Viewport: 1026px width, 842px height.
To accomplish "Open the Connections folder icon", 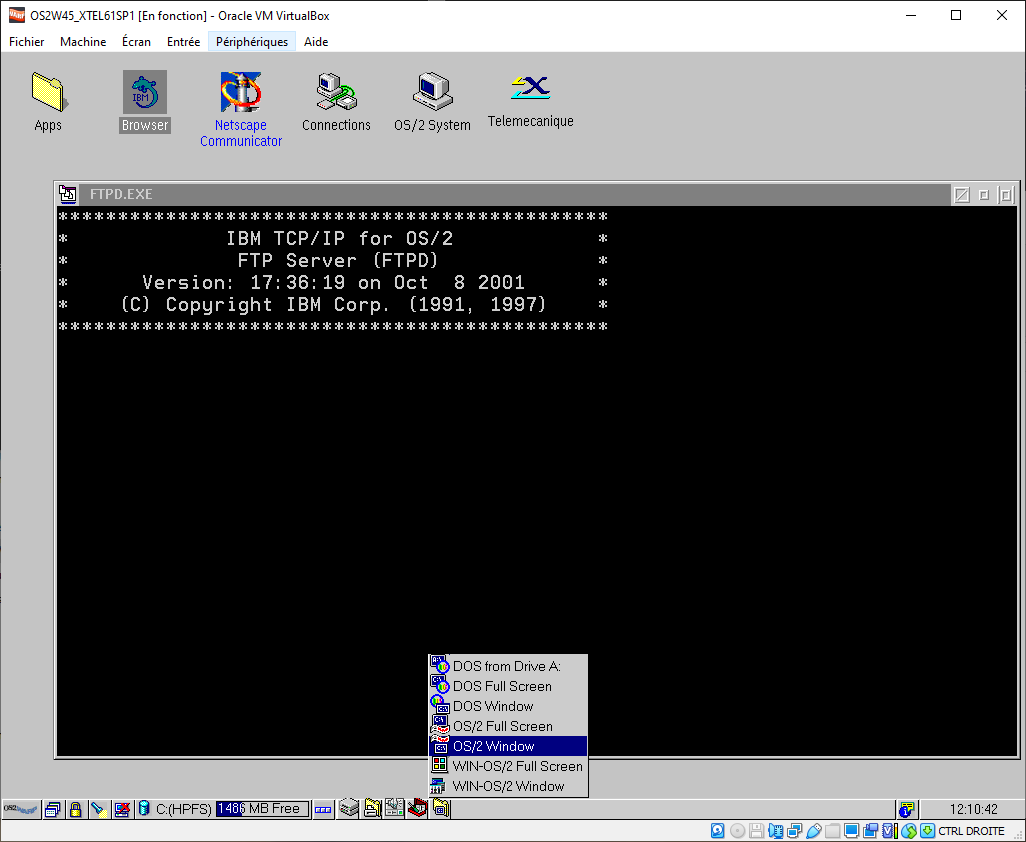I will pos(336,93).
